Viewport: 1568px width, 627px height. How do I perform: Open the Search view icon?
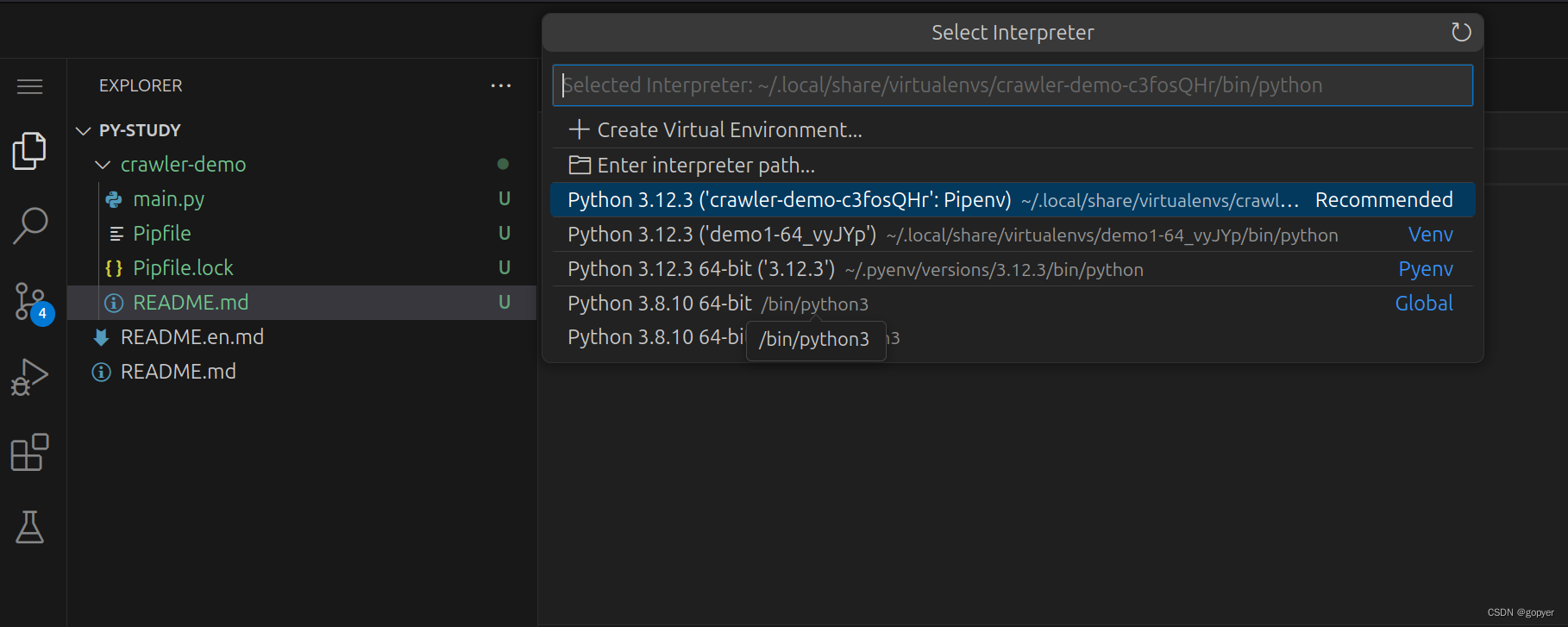[x=29, y=225]
